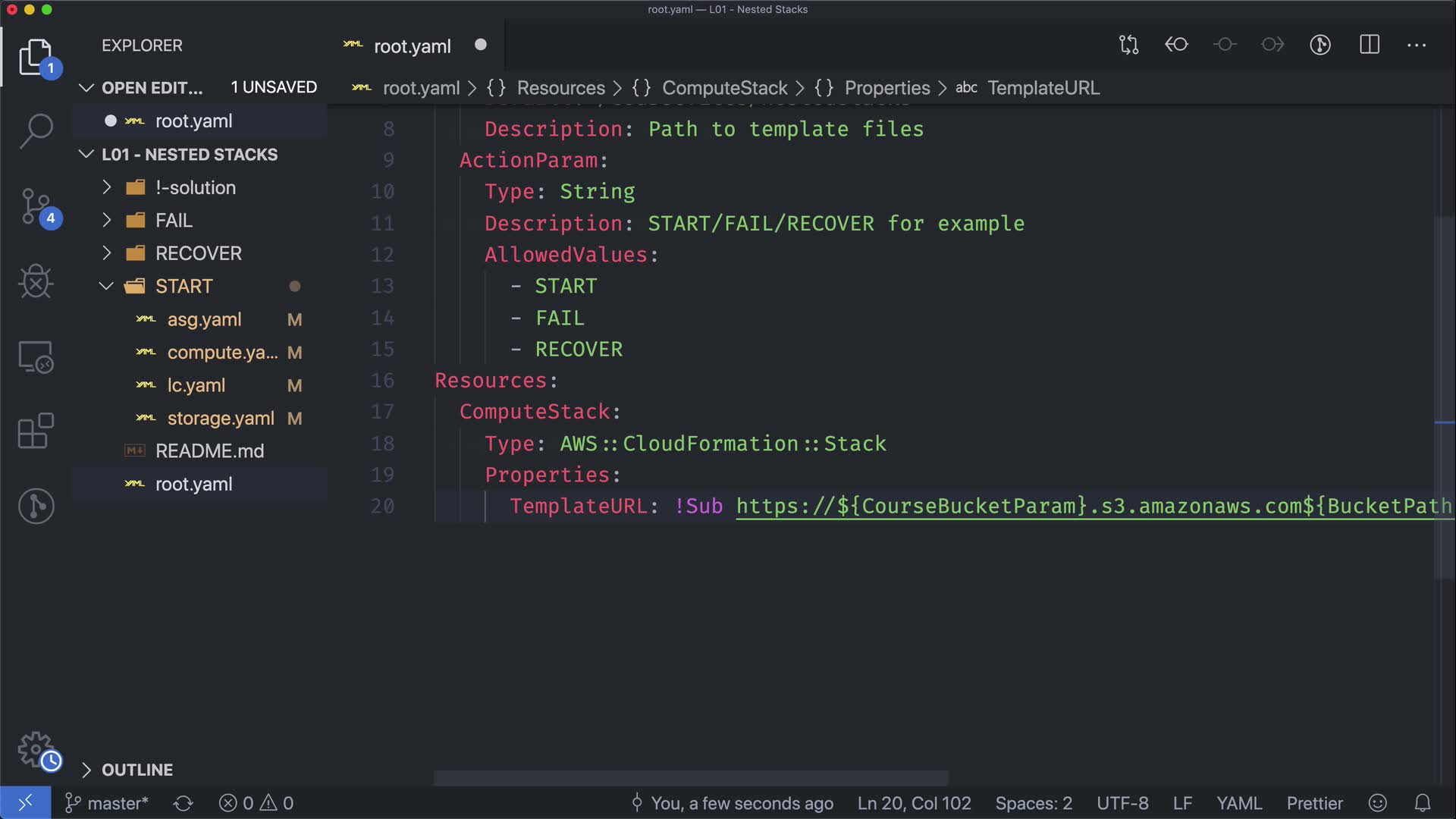Click the Open Changes compare icon

point(1128,45)
